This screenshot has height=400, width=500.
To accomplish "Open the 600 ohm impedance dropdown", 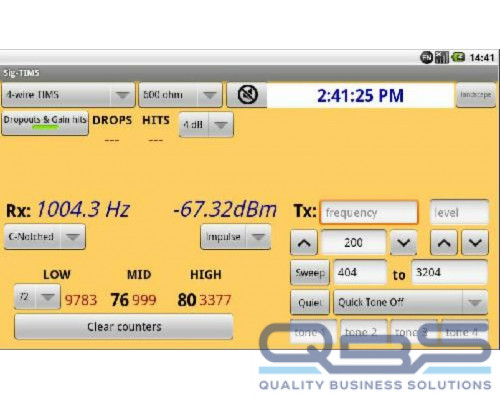I will (180, 95).
